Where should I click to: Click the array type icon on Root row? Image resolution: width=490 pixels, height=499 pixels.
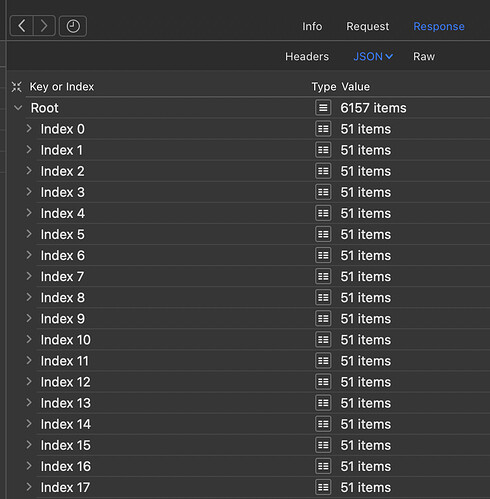tap(323, 108)
